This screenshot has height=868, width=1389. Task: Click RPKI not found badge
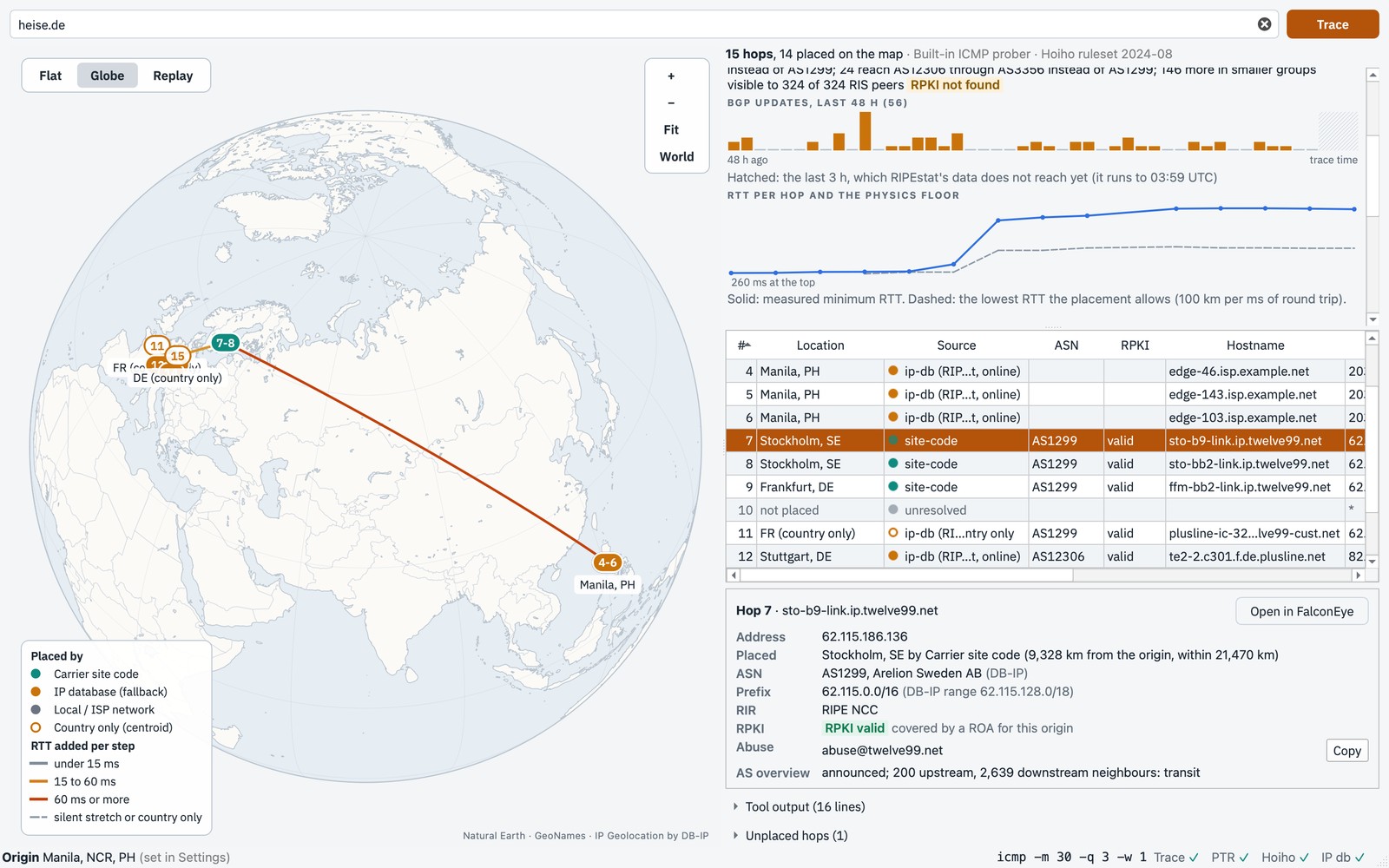click(x=955, y=85)
